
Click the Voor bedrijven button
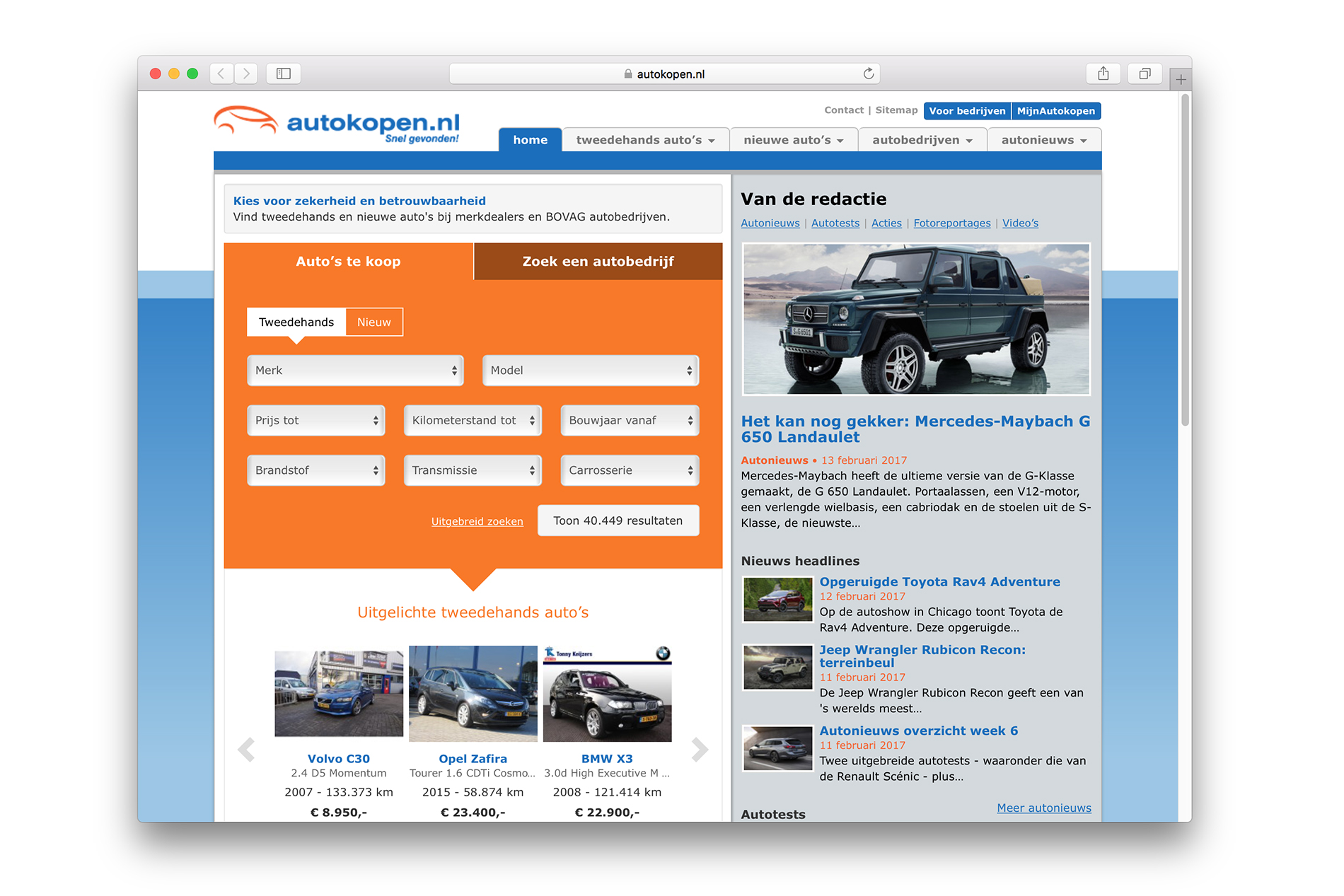click(x=967, y=111)
